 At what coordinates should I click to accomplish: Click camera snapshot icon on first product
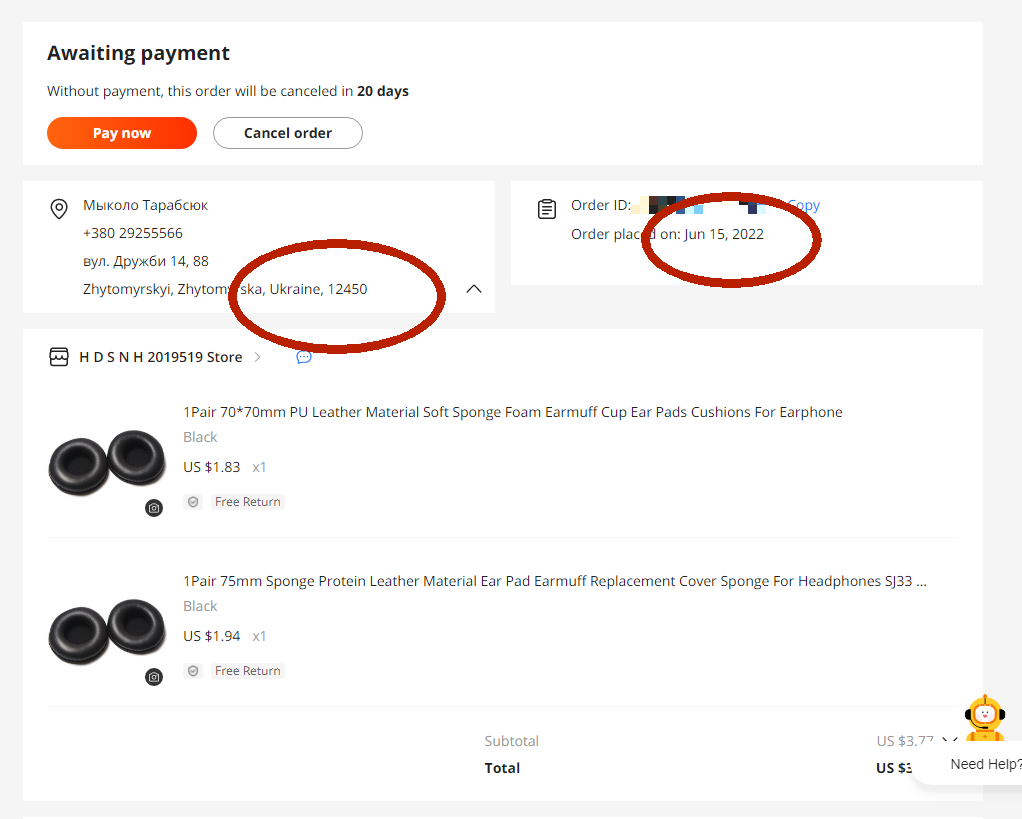154,508
